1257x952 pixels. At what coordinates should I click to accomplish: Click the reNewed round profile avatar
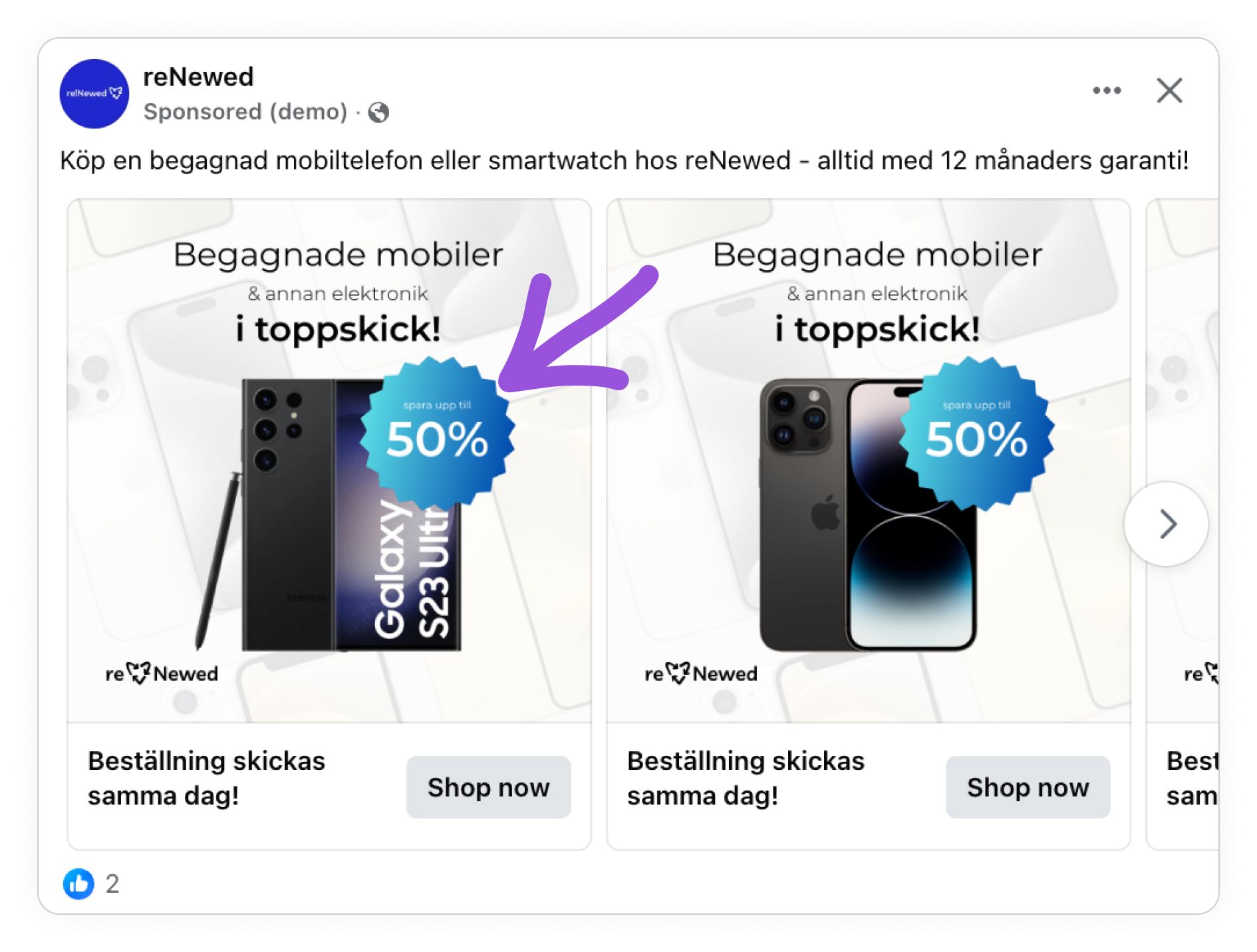tap(94, 94)
